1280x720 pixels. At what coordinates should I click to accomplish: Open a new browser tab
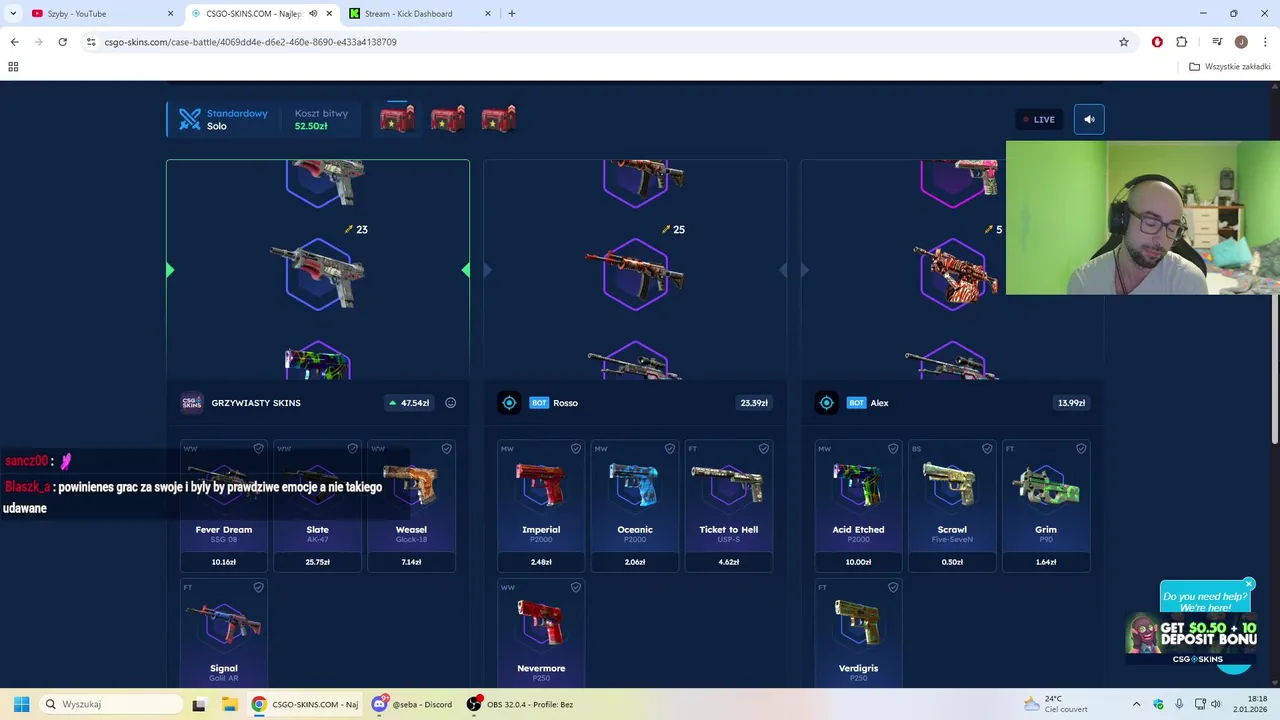coord(512,14)
